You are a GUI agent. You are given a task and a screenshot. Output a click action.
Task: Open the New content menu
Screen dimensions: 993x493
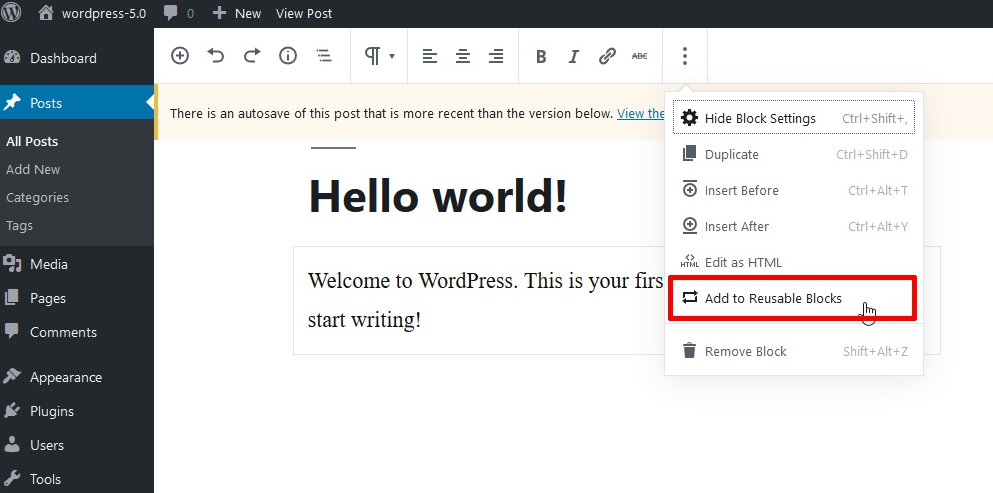(x=236, y=13)
